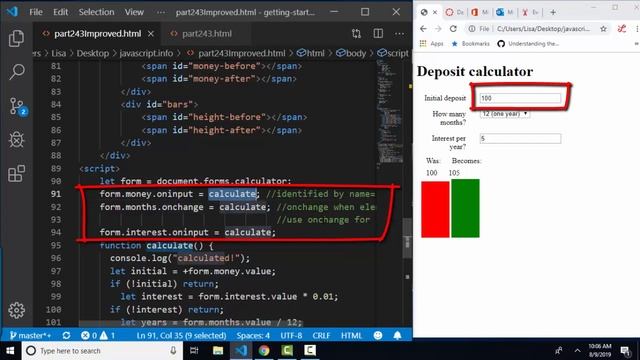Click the red Was bar
This screenshot has width=640, height=360.
click(435, 209)
